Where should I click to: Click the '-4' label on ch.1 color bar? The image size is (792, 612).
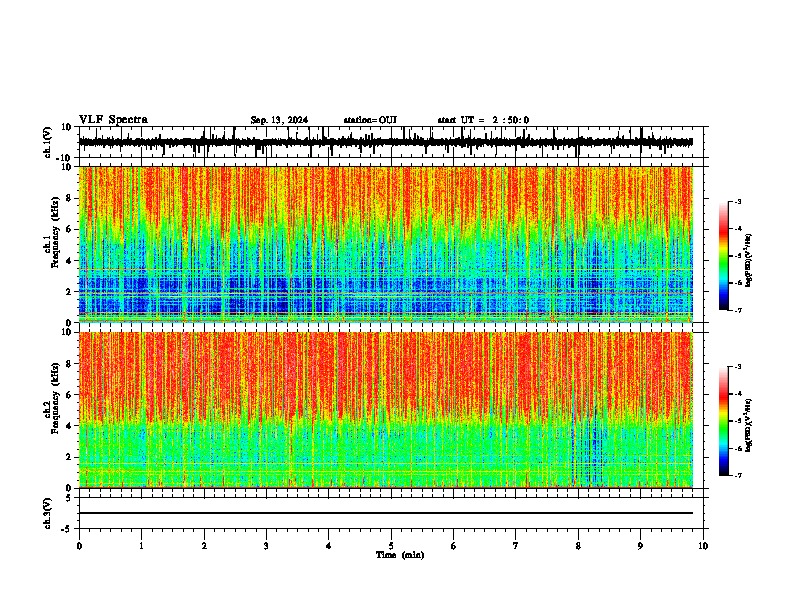(737, 229)
